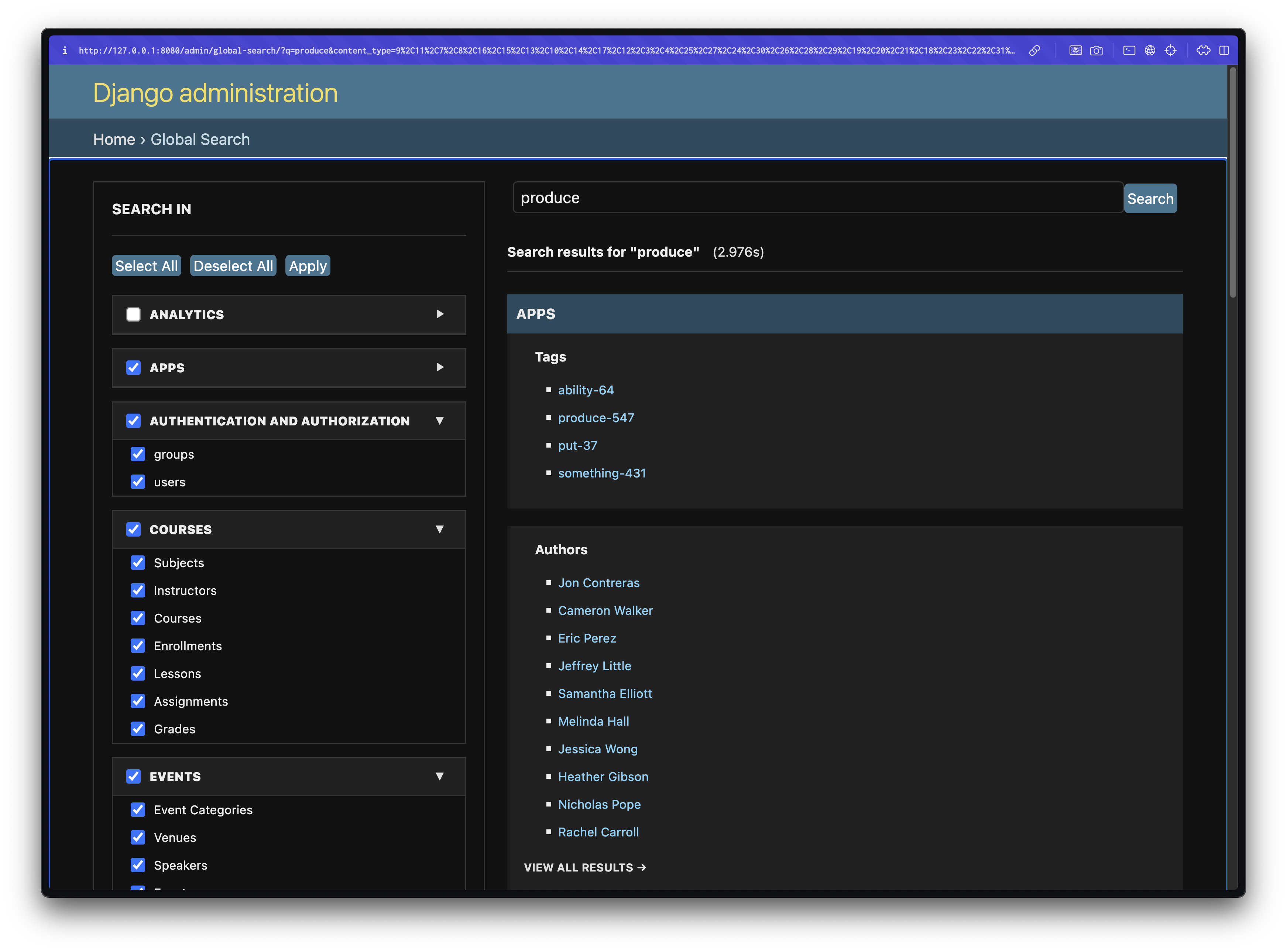The width and height of the screenshot is (1287, 952).
Task: Click the Search button
Action: click(1150, 198)
